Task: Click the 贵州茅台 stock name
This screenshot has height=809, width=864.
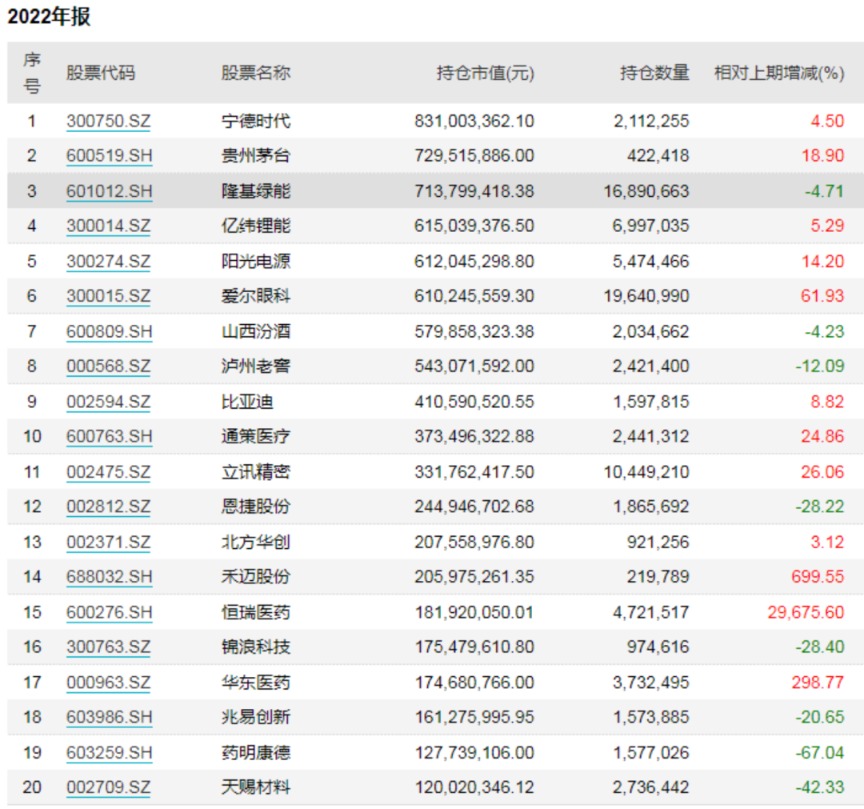Action: tap(256, 156)
